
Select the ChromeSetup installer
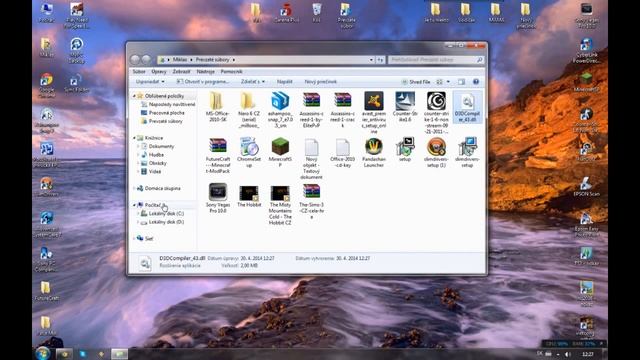249,153
